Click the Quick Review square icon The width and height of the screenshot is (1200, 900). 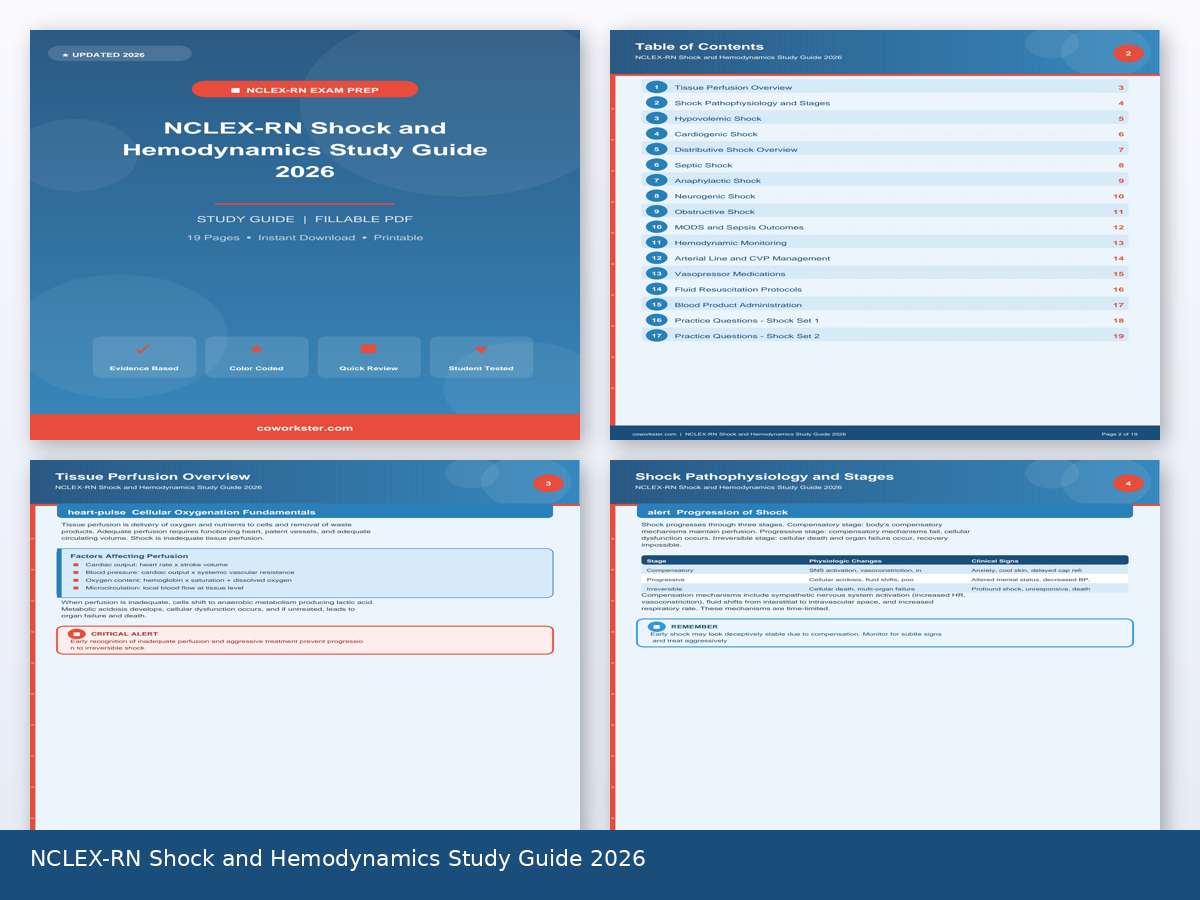coord(368,348)
